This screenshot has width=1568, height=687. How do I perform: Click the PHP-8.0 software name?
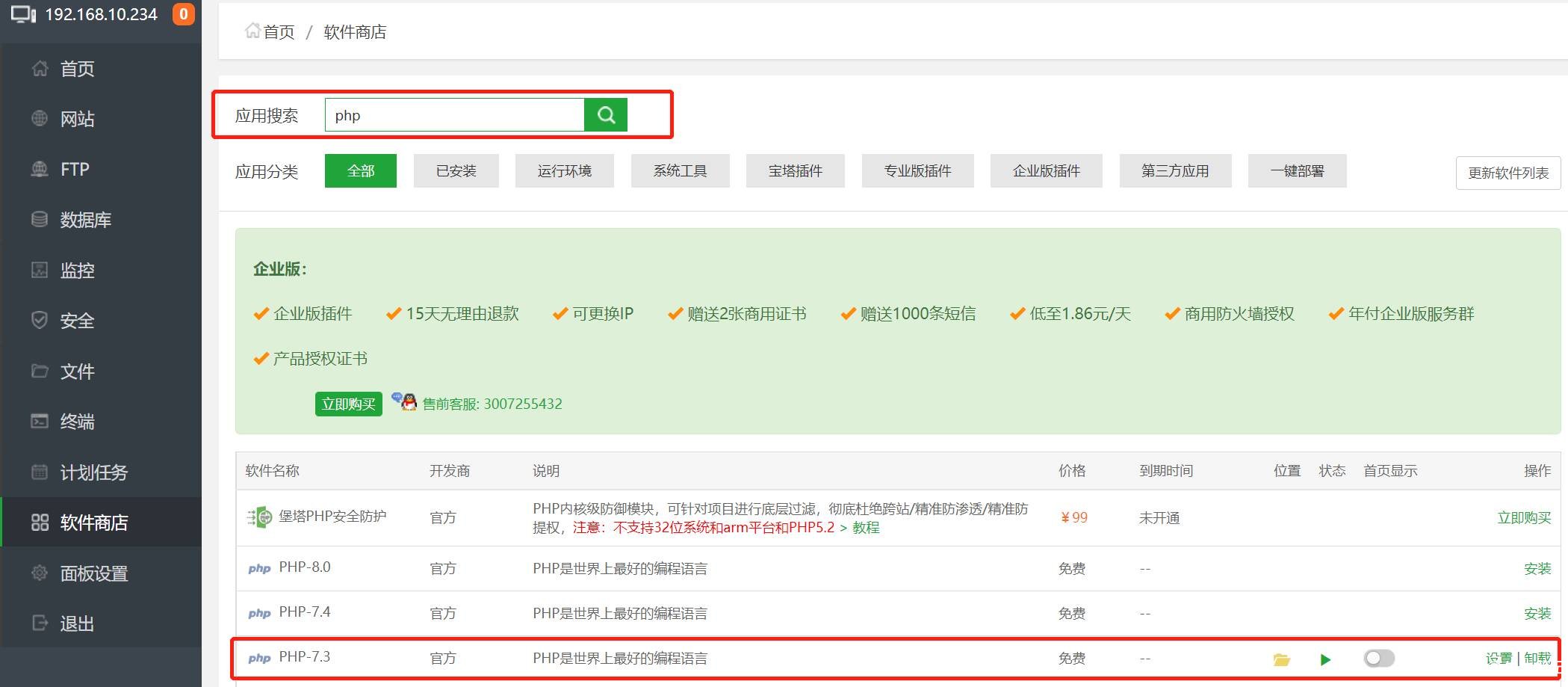coord(305,567)
